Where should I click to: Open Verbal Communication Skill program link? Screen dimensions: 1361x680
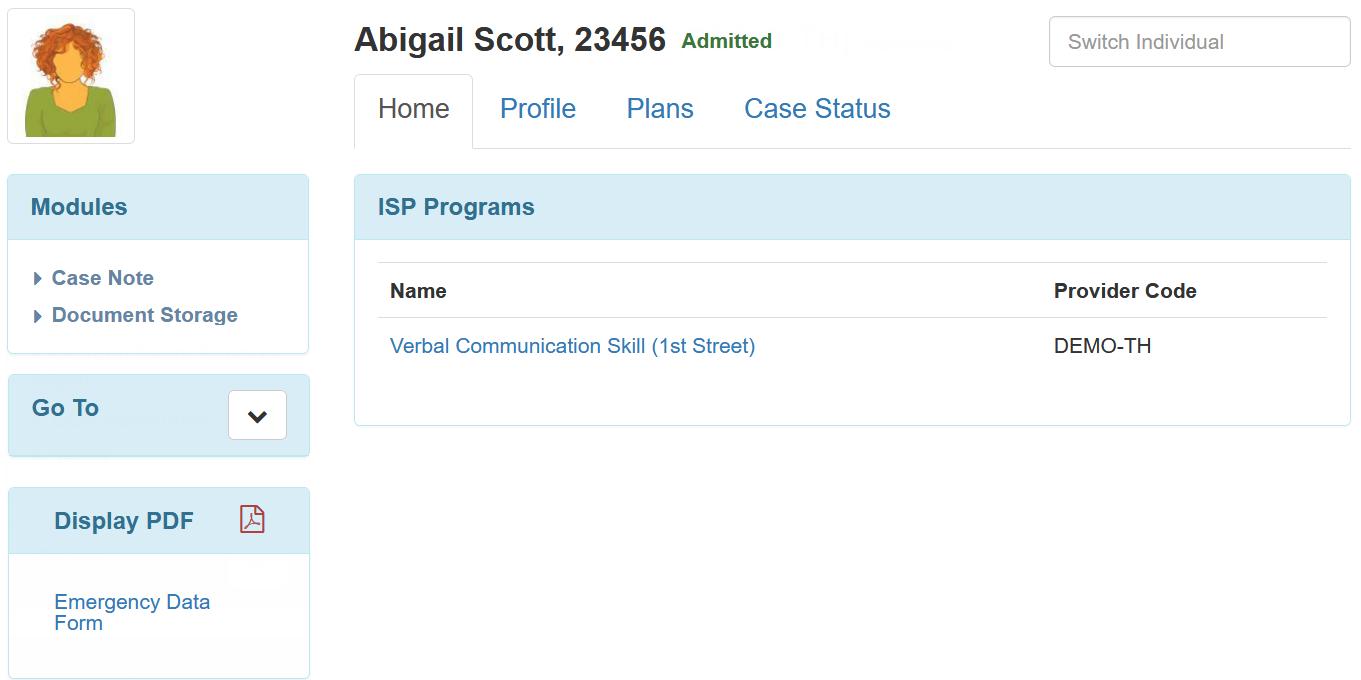click(572, 346)
